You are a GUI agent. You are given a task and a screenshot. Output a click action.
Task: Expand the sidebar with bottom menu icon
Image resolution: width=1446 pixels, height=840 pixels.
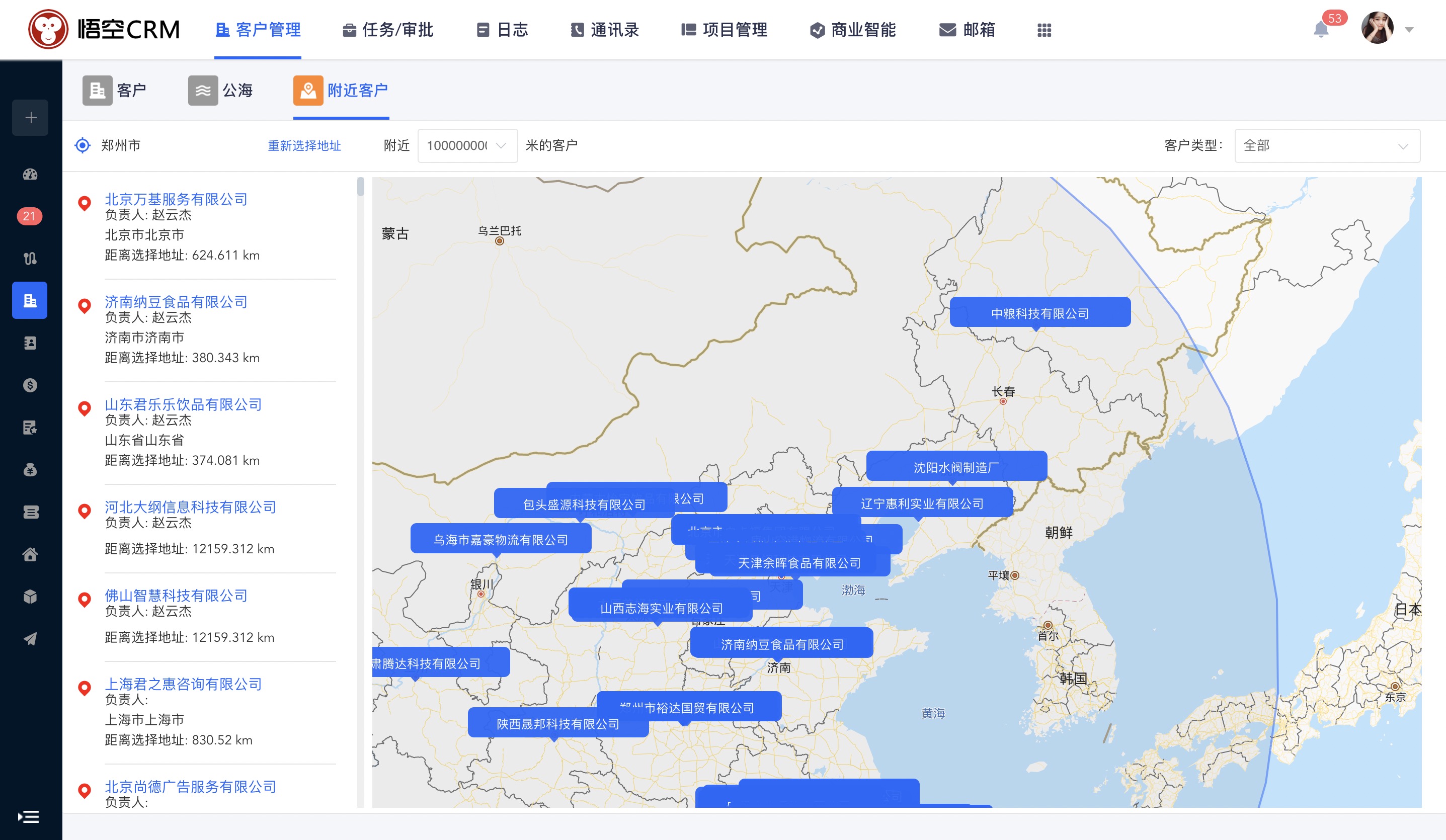(29, 816)
